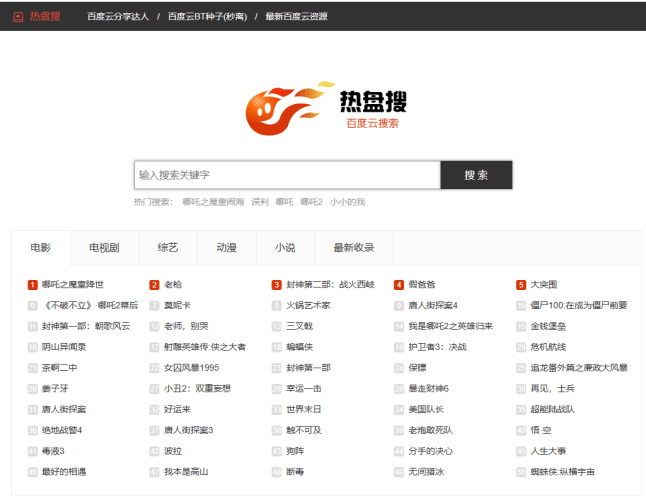
Task: Open movie entry 绝地战警4
Action: coord(62,430)
